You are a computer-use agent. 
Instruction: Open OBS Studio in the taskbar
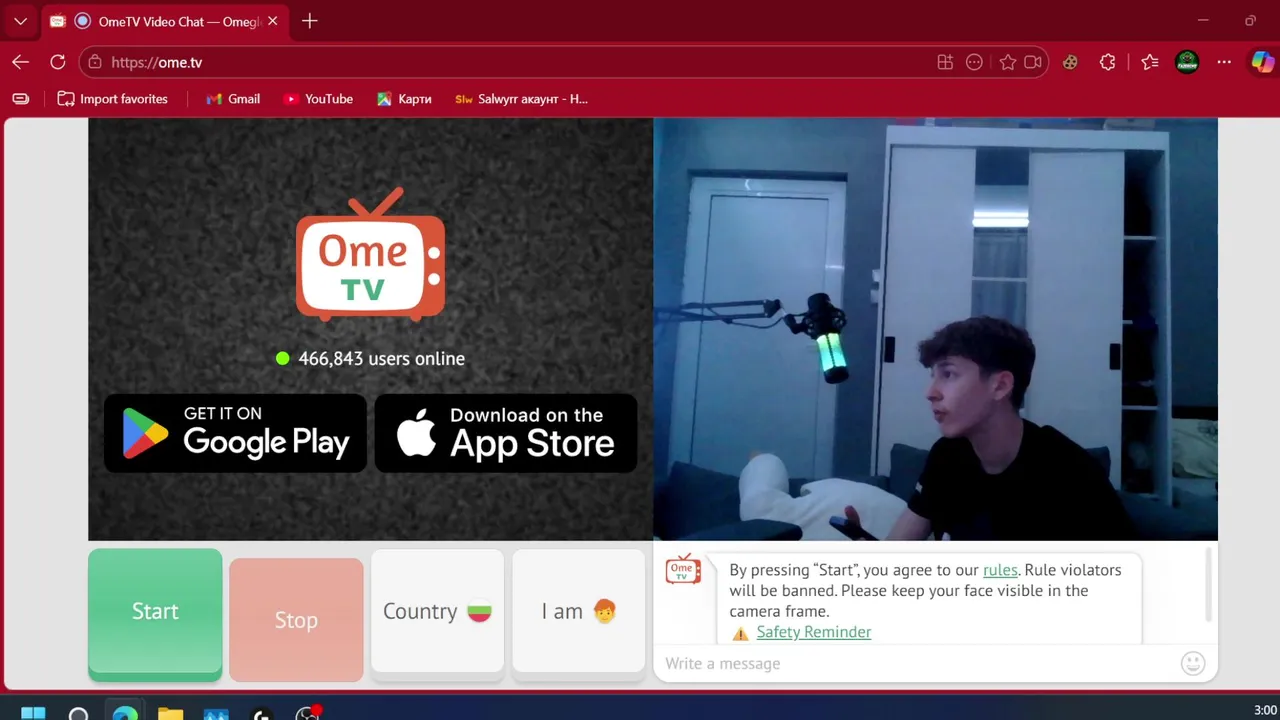(x=308, y=714)
